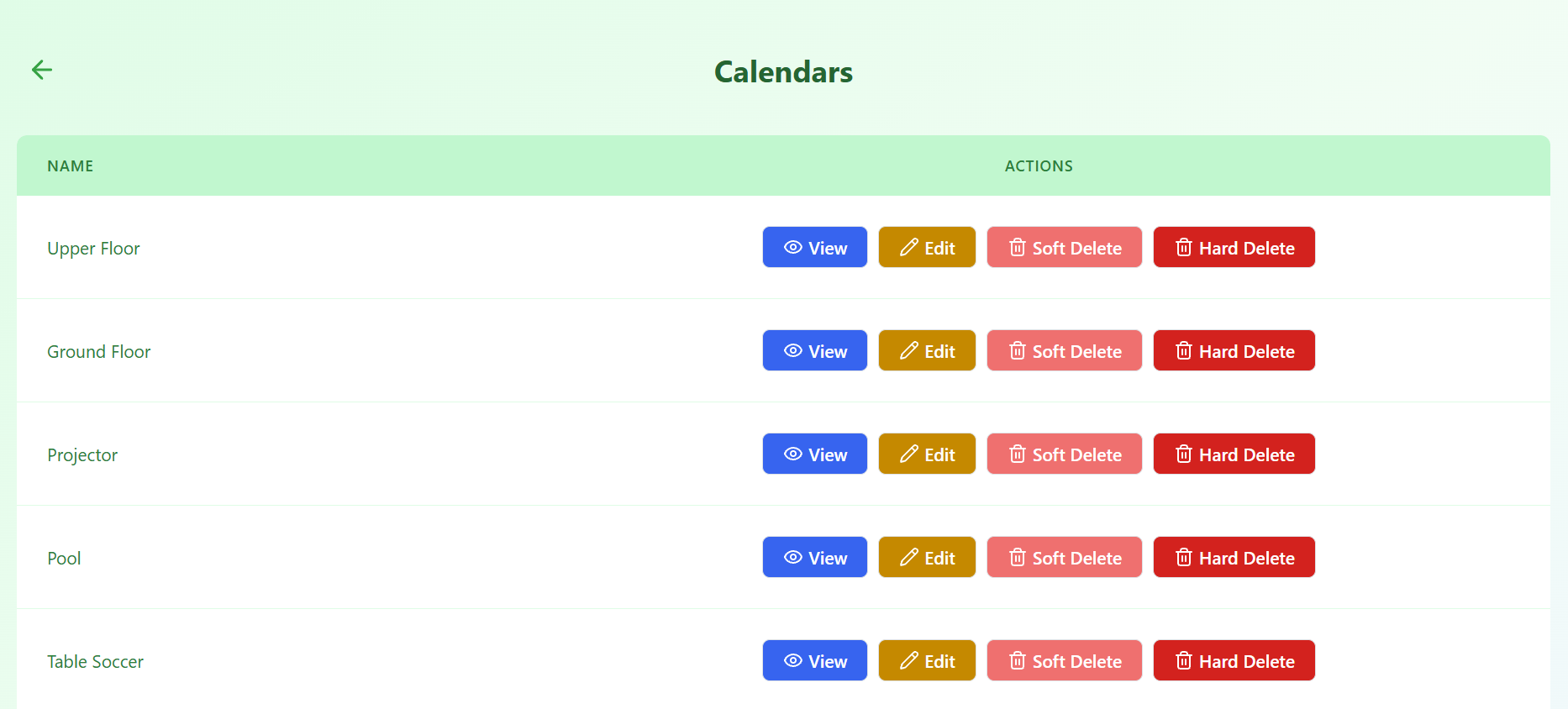
Task: View the Ground Floor calendar
Action: [x=814, y=350]
